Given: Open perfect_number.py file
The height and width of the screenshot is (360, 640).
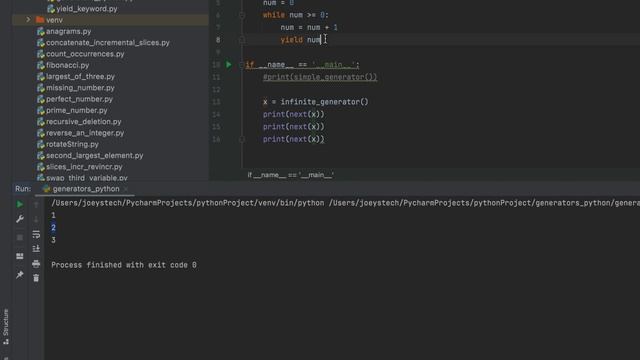Looking at the screenshot, I should (79, 99).
